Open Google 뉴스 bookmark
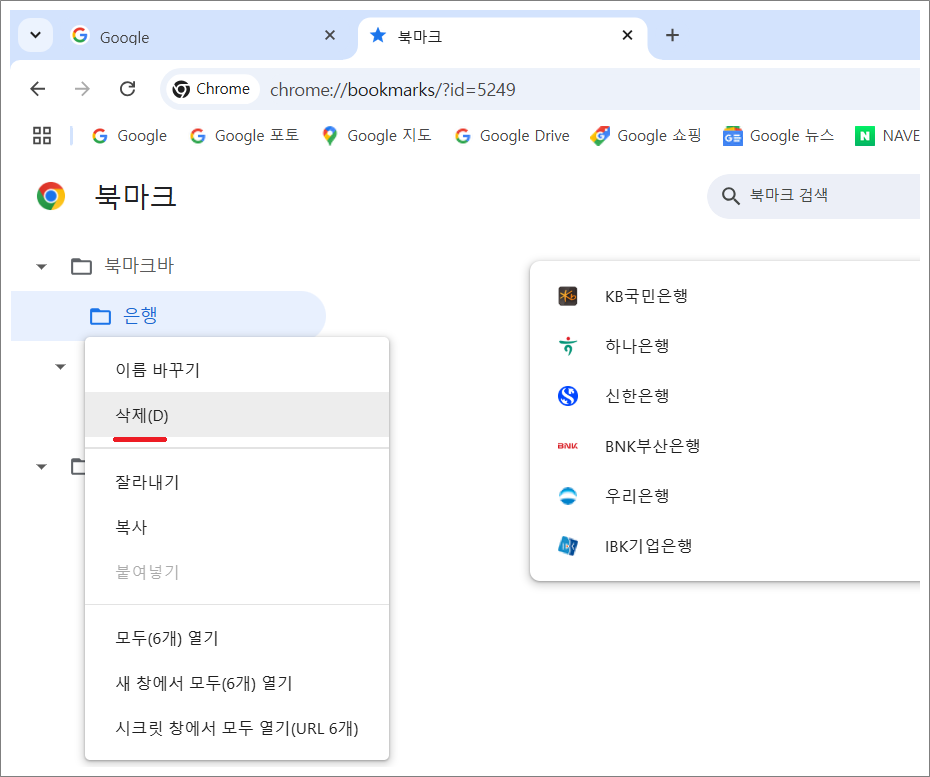This screenshot has height=777, width=930. point(779,136)
